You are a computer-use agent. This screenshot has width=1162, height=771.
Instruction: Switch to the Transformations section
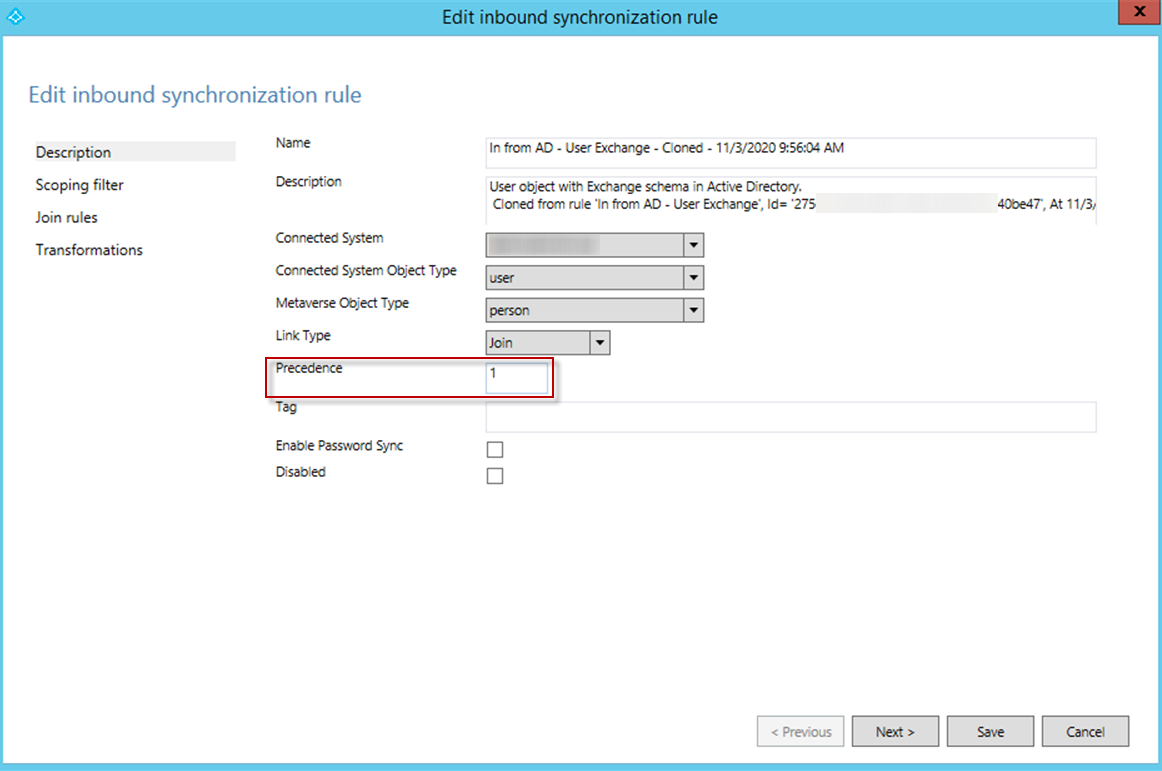[89, 250]
